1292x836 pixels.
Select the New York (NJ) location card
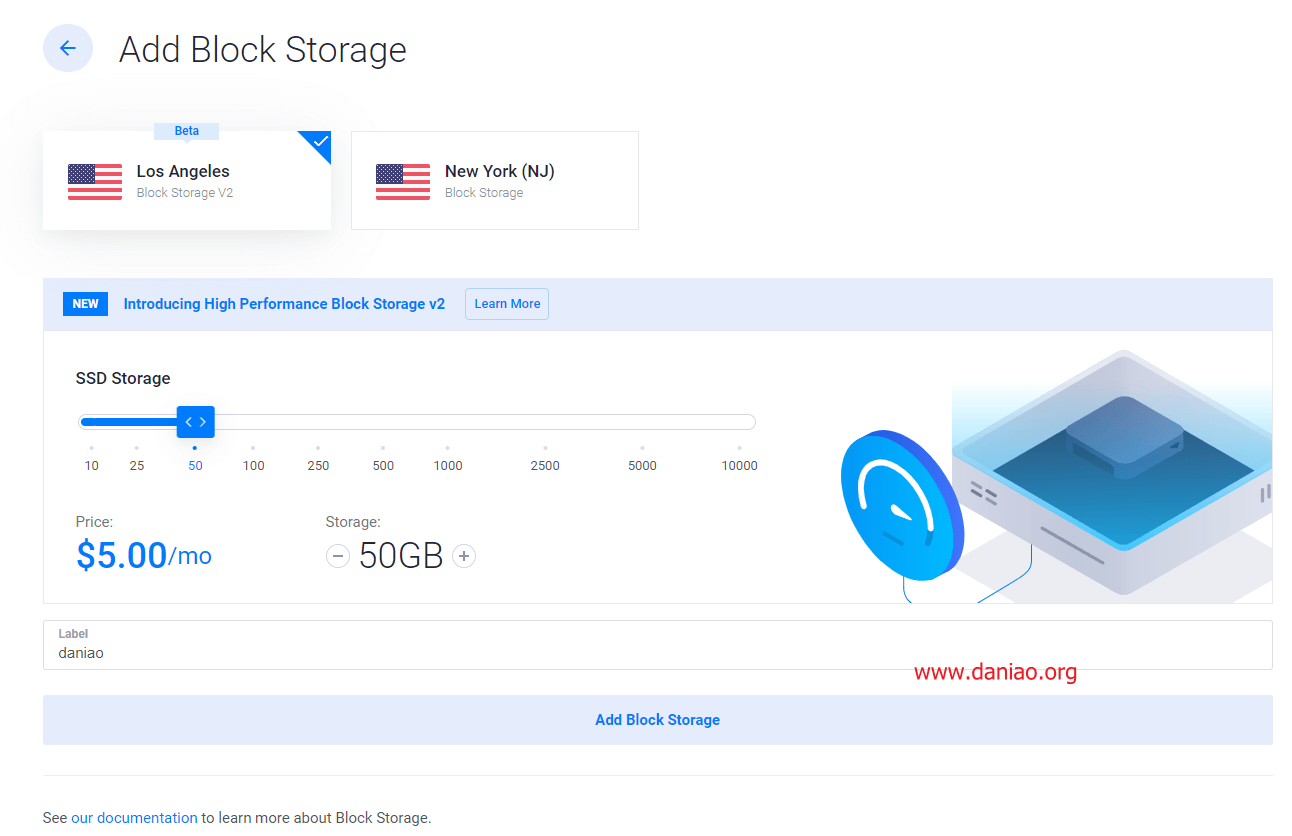pos(495,180)
